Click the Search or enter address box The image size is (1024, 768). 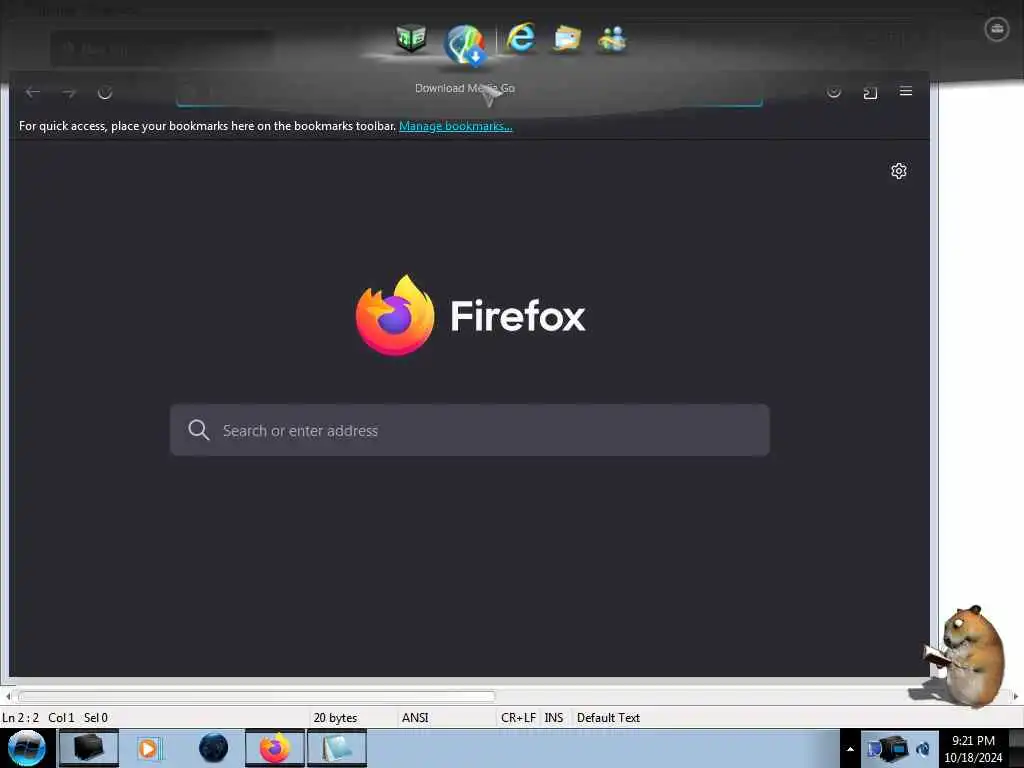tap(470, 430)
